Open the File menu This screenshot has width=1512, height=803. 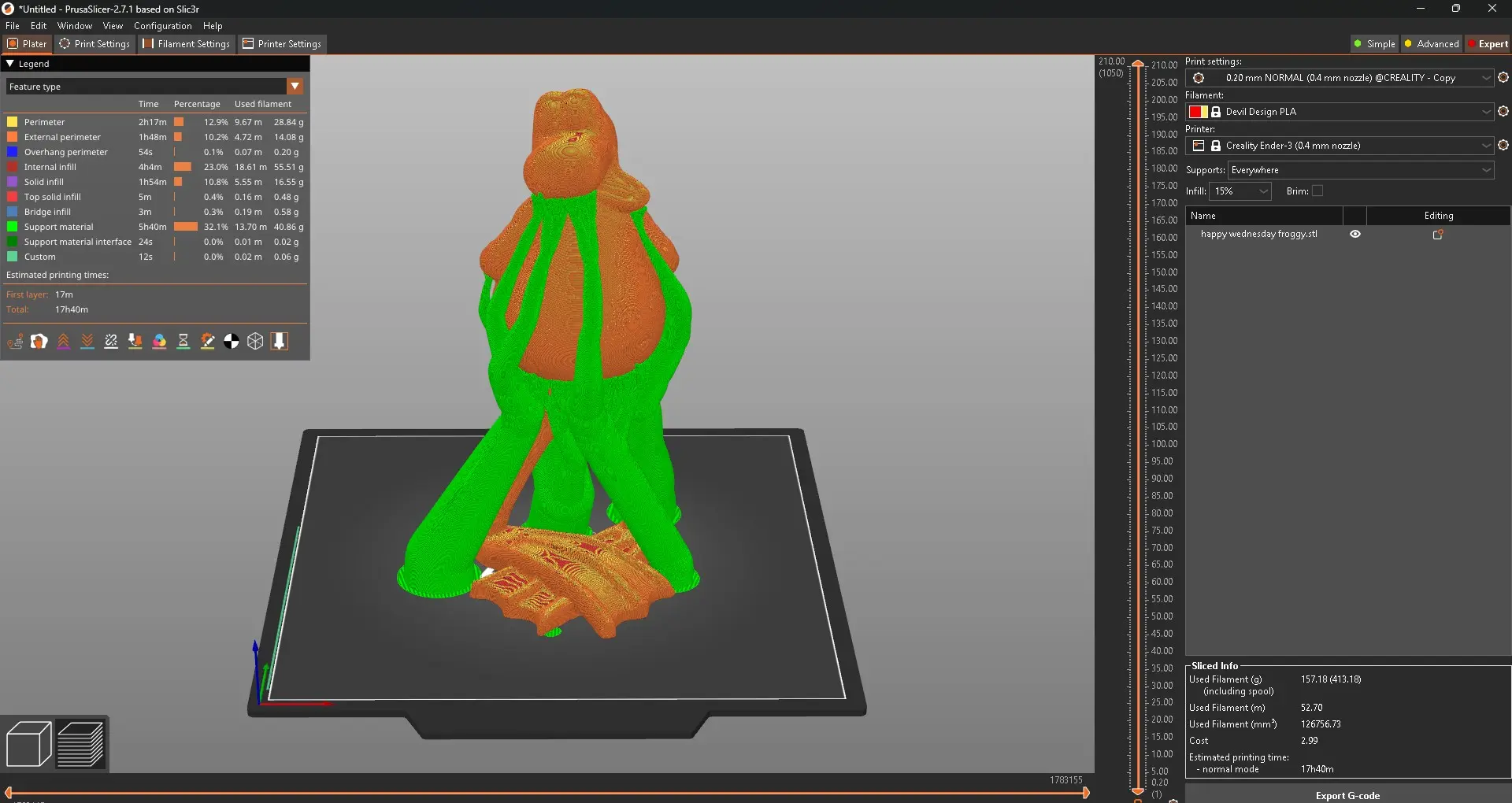pos(13,26)
